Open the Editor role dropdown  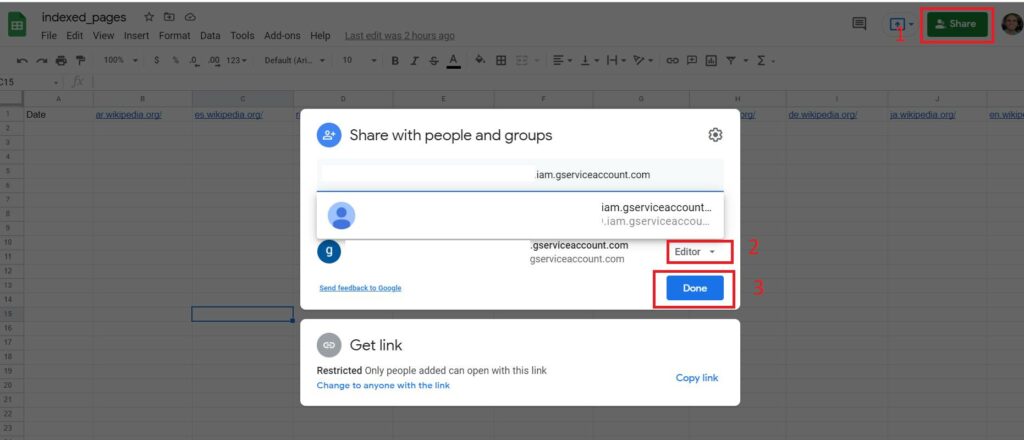(696, 251)
